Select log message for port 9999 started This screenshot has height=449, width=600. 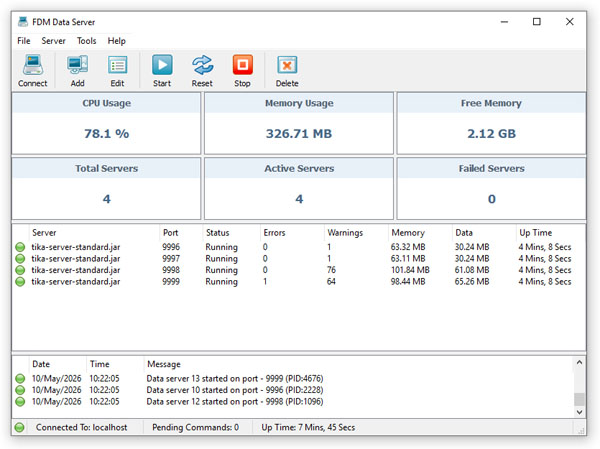point(235,379)
